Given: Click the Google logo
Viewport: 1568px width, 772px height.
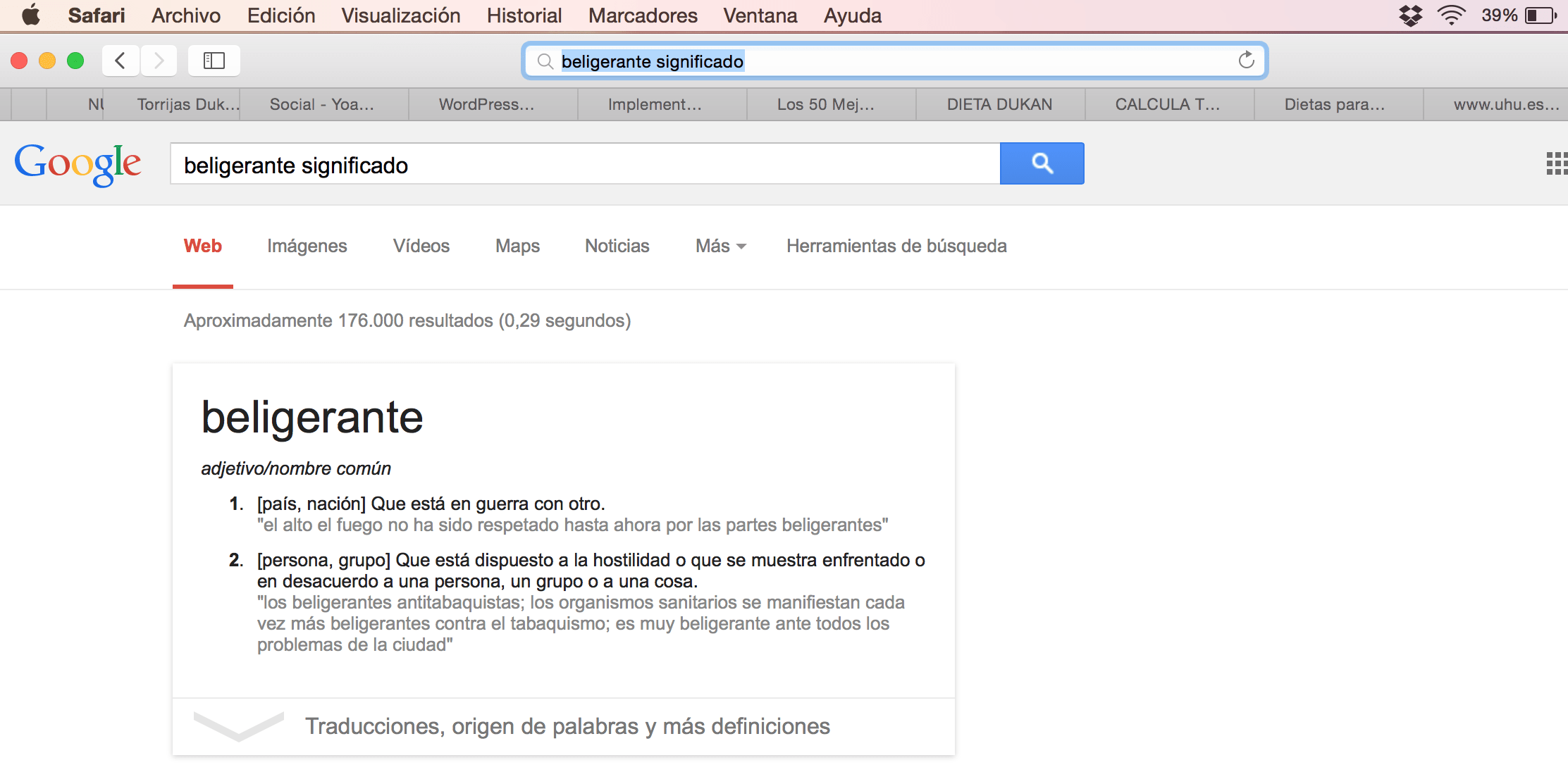Looking at the screenshot, I should point(78,164).
